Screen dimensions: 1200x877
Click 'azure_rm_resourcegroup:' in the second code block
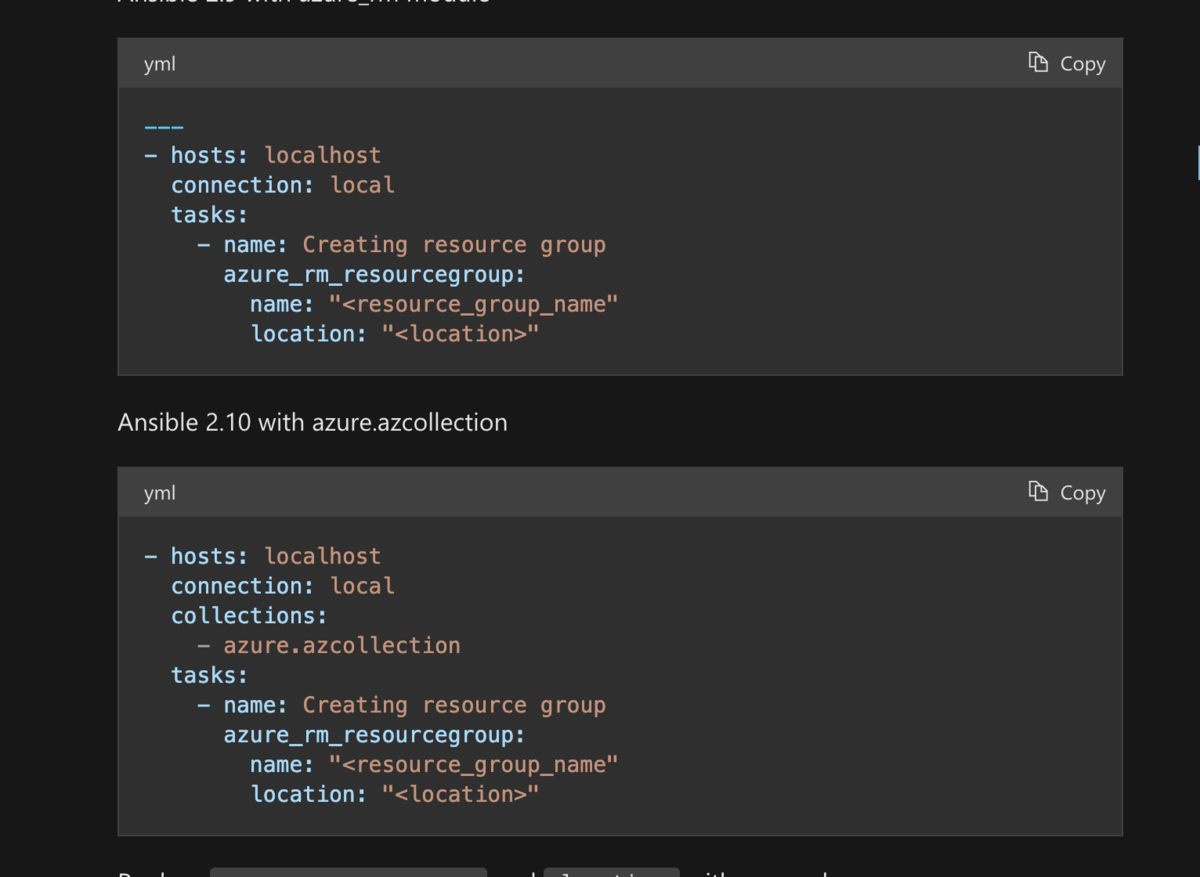(375, 735)
